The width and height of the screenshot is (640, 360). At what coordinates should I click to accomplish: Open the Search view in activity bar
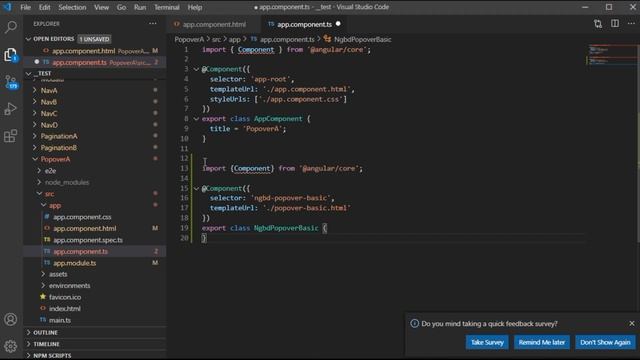(11, 27)
